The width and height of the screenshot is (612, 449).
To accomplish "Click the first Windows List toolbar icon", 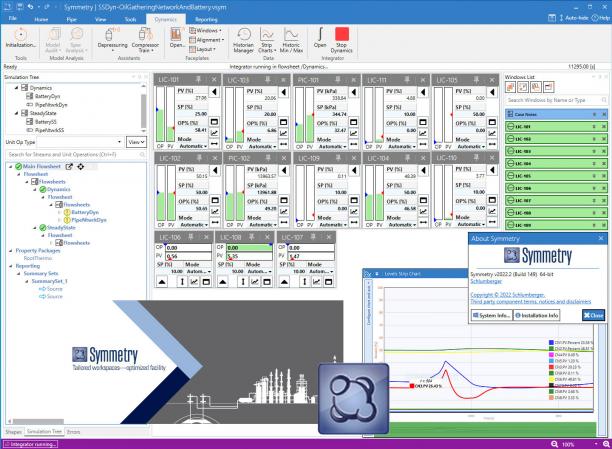I will pos(511,87).
